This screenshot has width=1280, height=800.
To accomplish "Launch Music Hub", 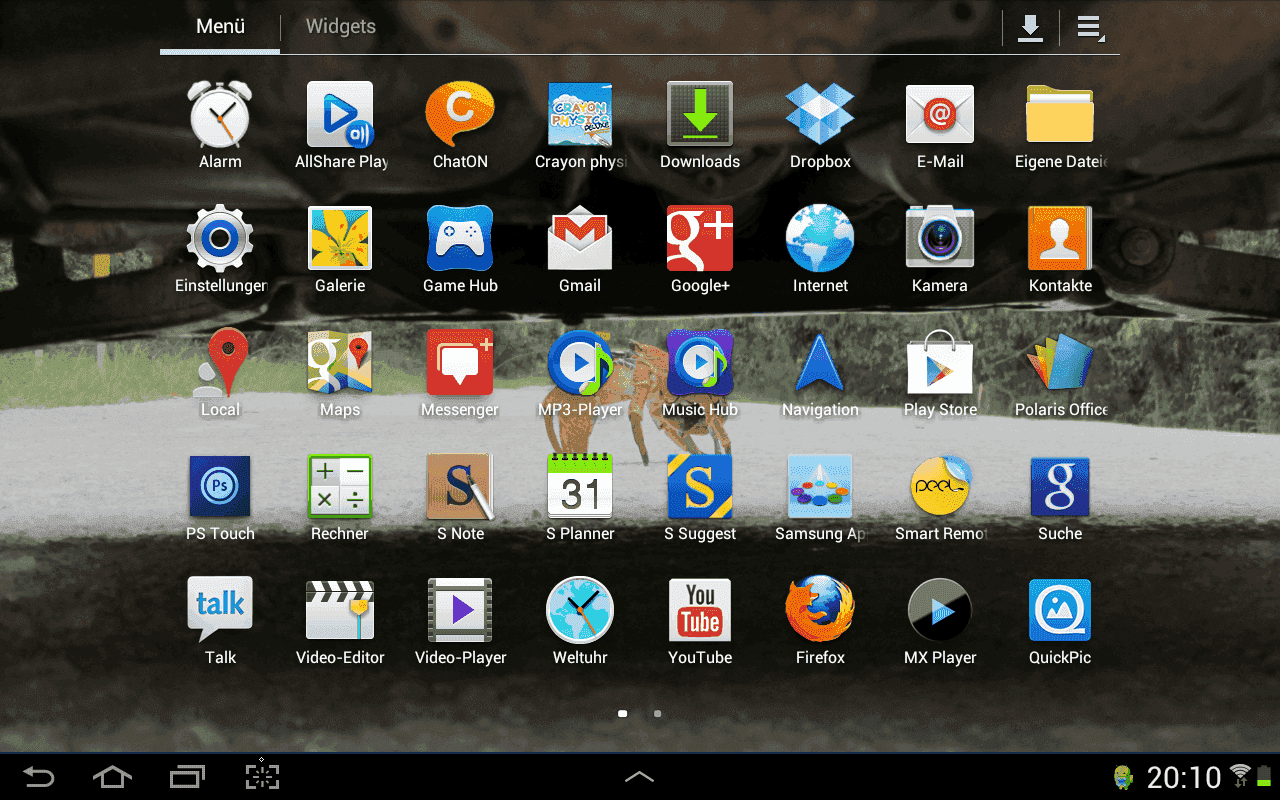I will [700, 374].
